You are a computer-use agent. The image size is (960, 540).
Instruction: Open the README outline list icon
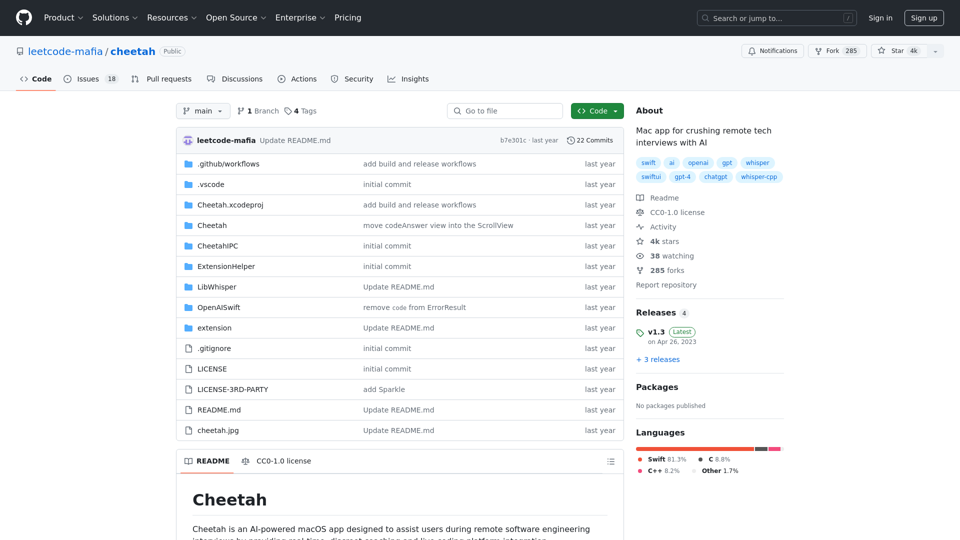coord(610,462)
